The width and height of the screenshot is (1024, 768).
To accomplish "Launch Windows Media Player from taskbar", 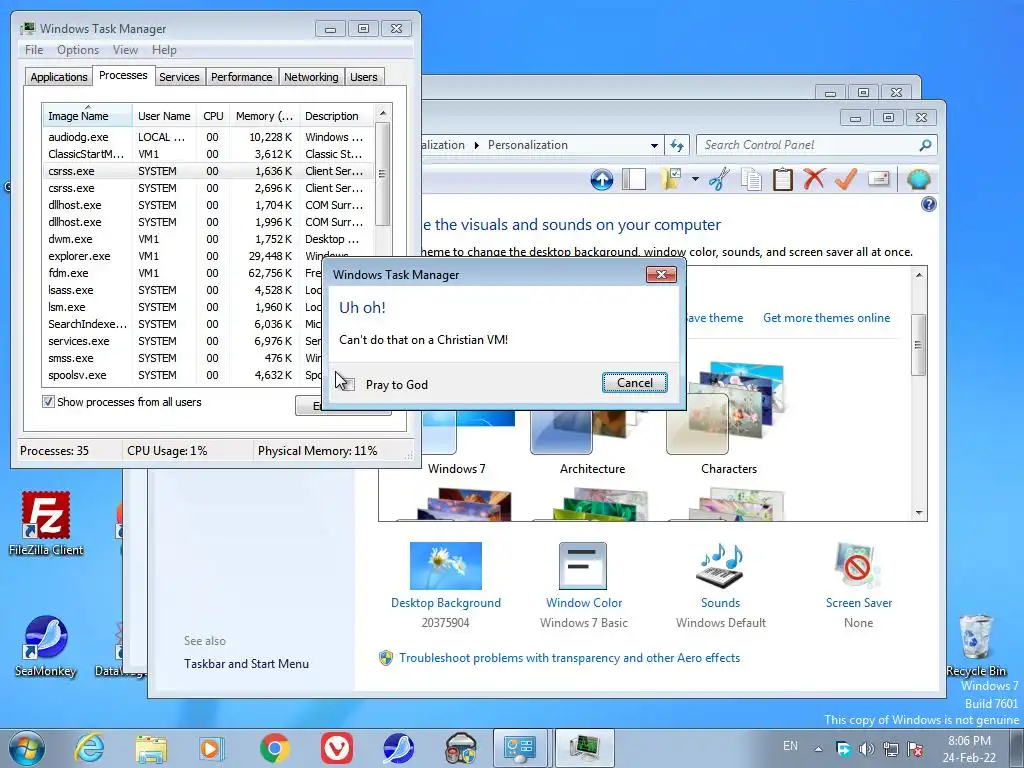I will 212,748.
